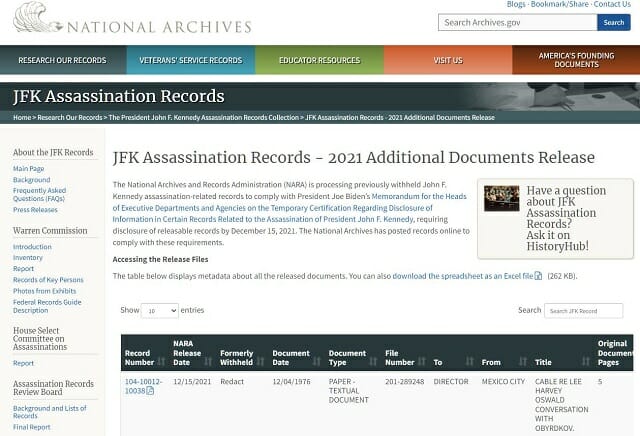Viewport: 640px width, 436px height.
Task: Click the PAPER - TEXTUAL DOCUMENT cell
Action: (x=349, y=391)
